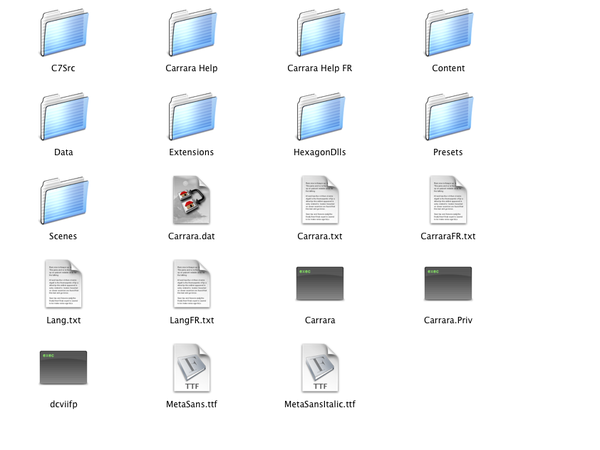This screenshot has width=600, height=450.
Task: Click the HexagonDlls folder name
Action: pos(320,152)
